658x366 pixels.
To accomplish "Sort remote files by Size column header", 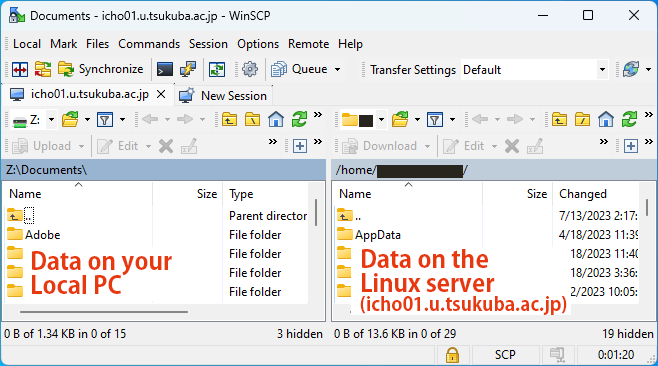I will tap(518, 194).
